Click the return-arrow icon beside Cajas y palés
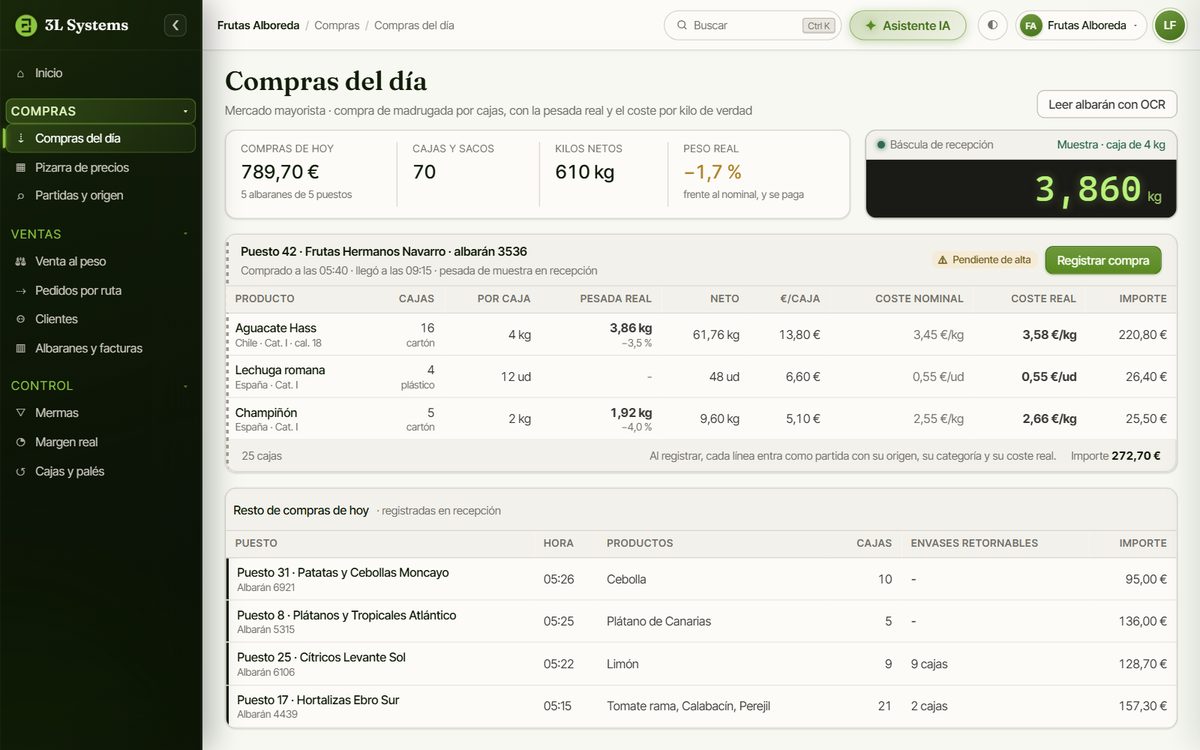The height and width of the screenshot is (750, 1200). (20, 472)
